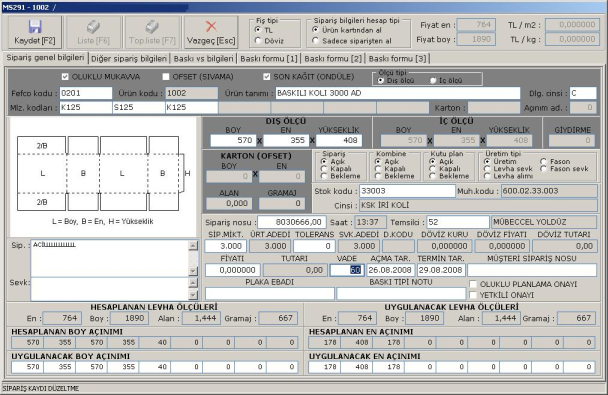This screenshot has height=395, width=608.
Task: Check OLUKLU PLANLAMA ONAYI checkbox
Action: [473, 284]
